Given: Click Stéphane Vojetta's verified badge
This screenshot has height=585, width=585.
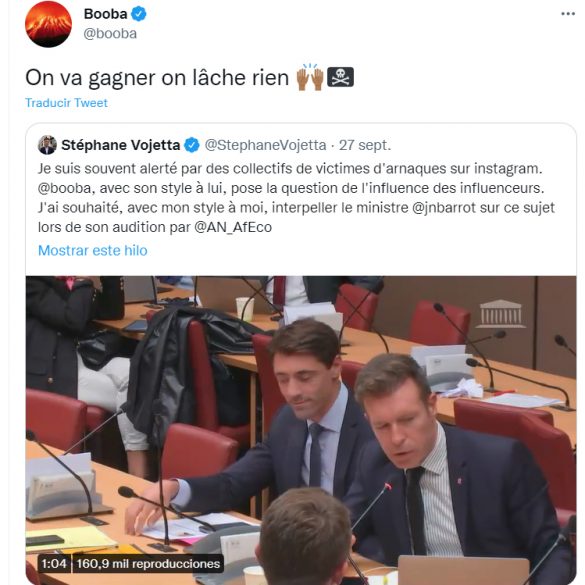Looking at the screenshot, I should (192, 145).
